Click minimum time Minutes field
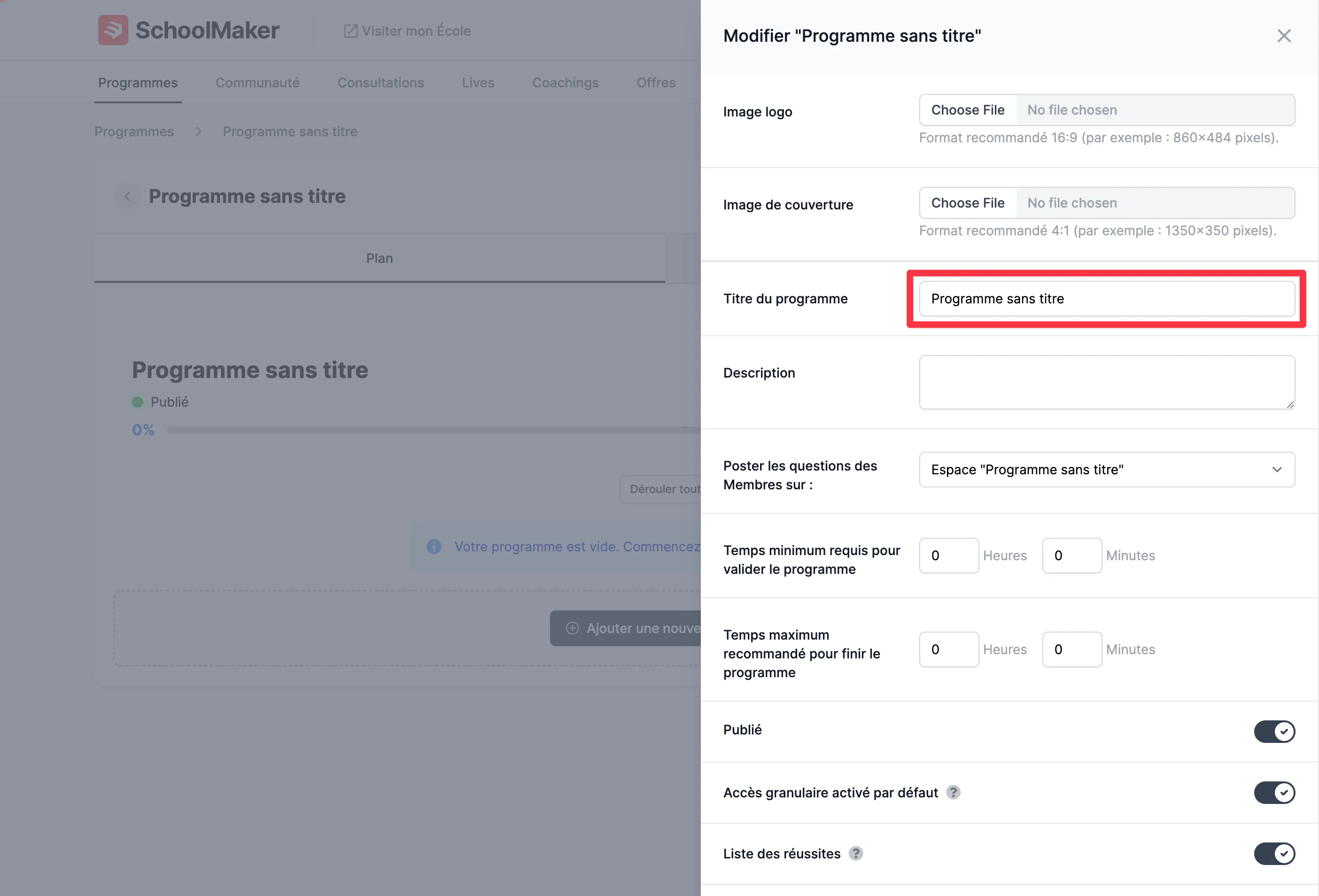This screenshot has height=896, width=1319. click(1072, 556)
